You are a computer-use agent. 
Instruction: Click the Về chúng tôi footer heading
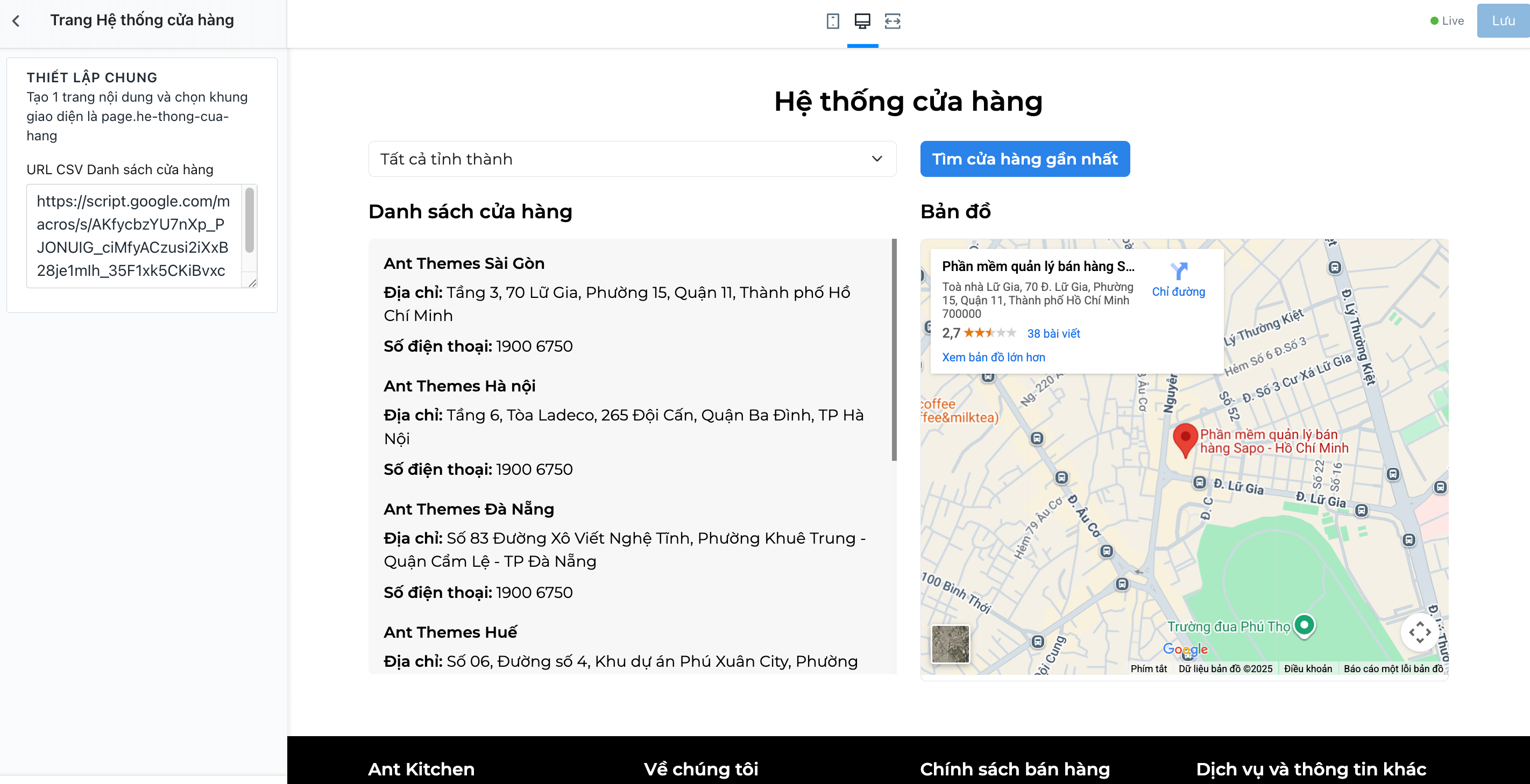pos(701,769)
